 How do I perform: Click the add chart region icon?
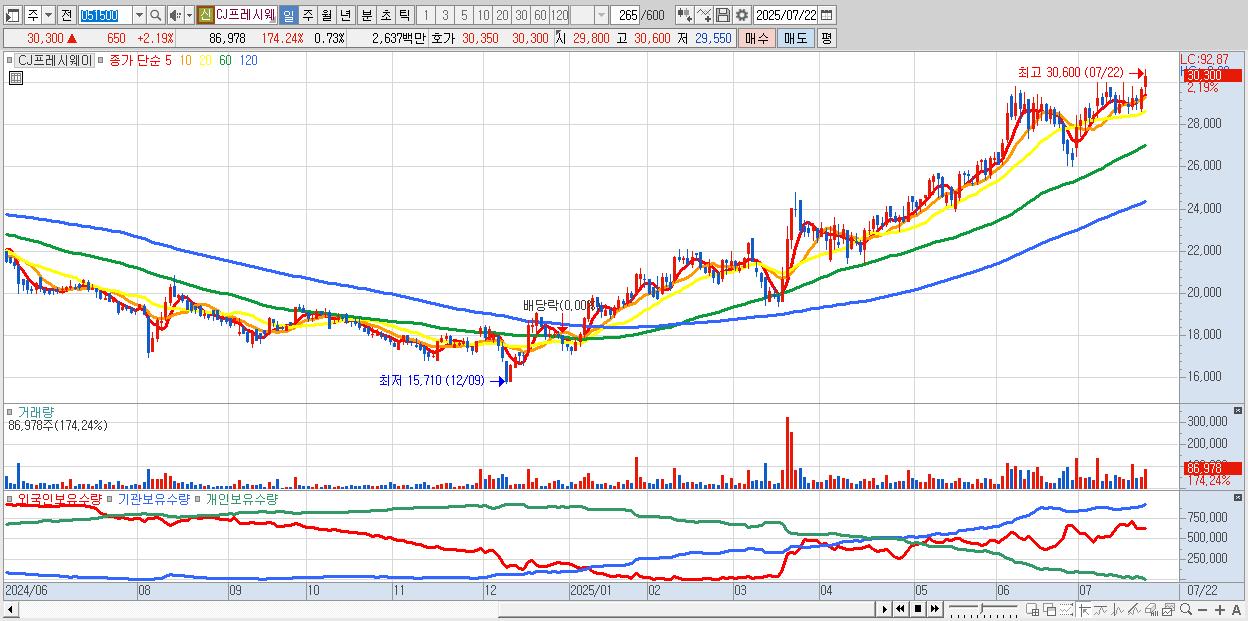[1032, 610]
